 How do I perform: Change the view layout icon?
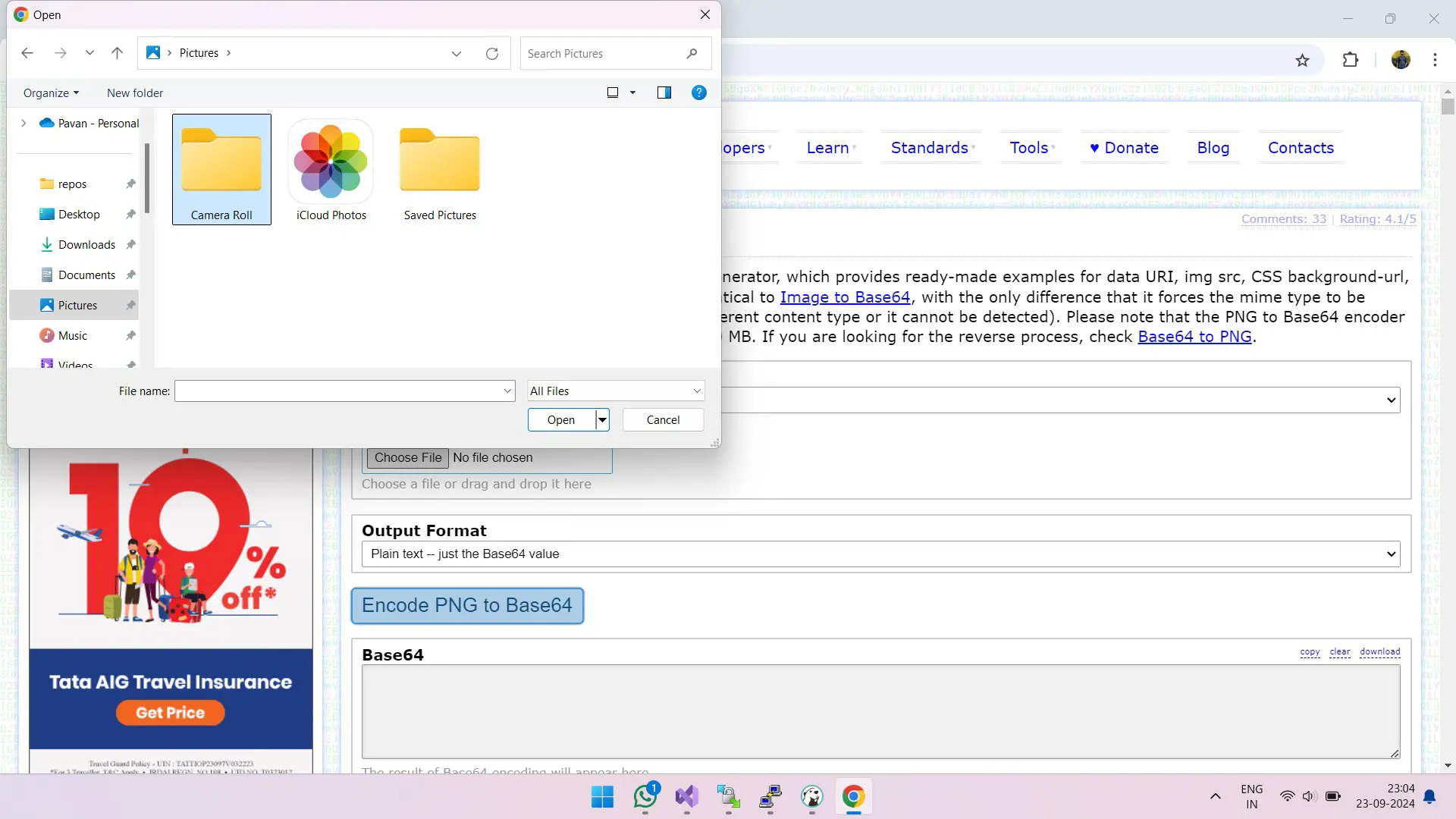613,93
